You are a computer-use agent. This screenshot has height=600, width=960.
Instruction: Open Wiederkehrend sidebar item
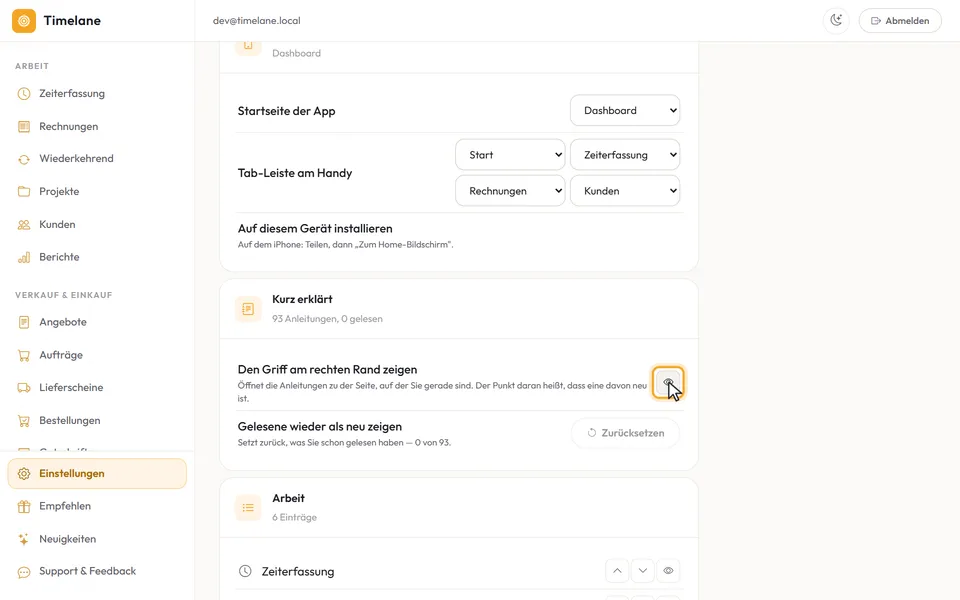click(97, 159)
